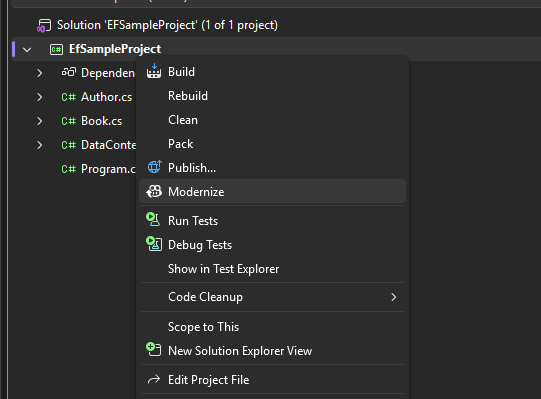Select the Program.cs file name
The image size is (541, 399).
coord(108,169)
